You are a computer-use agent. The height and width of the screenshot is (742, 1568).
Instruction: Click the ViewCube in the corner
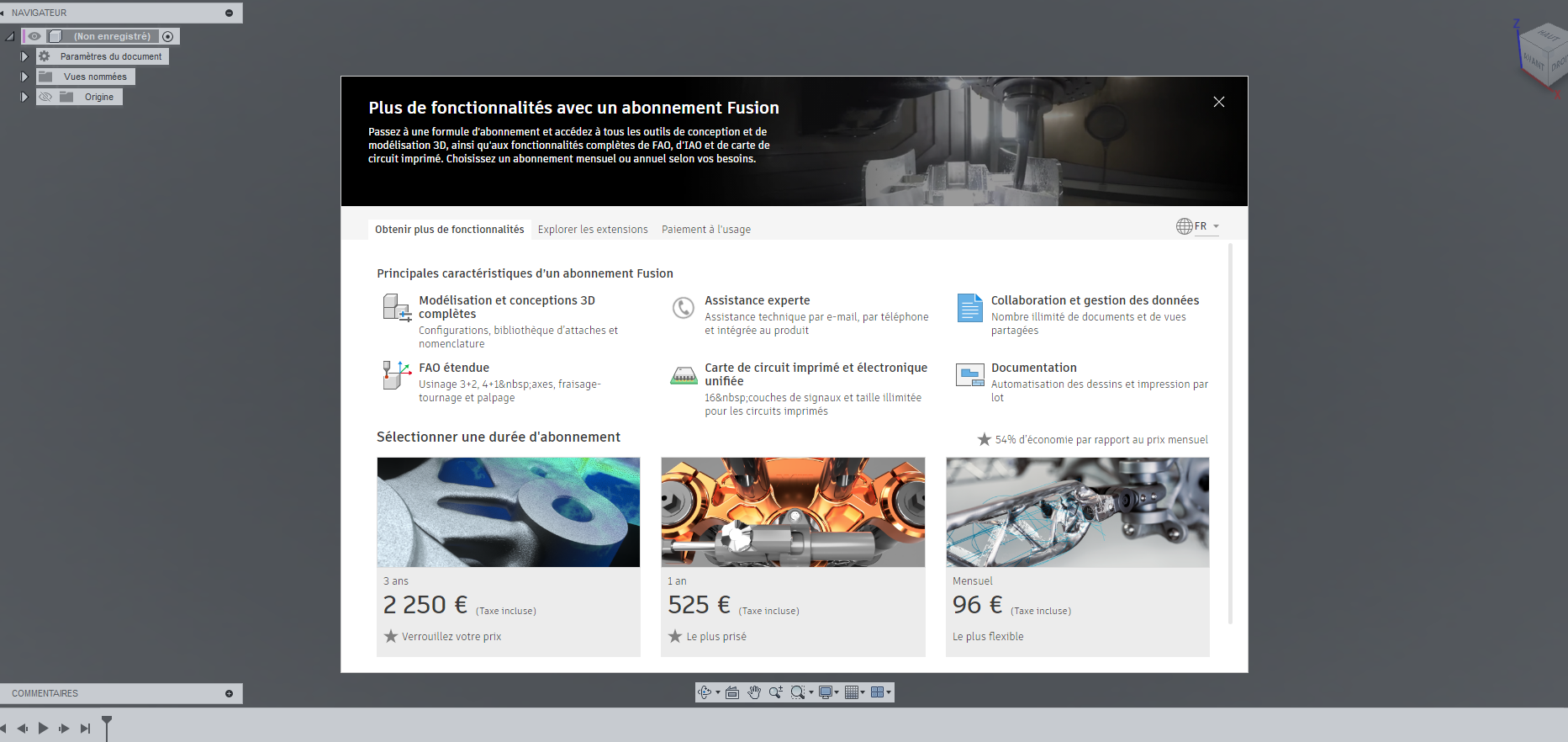tap(1544, 56)
